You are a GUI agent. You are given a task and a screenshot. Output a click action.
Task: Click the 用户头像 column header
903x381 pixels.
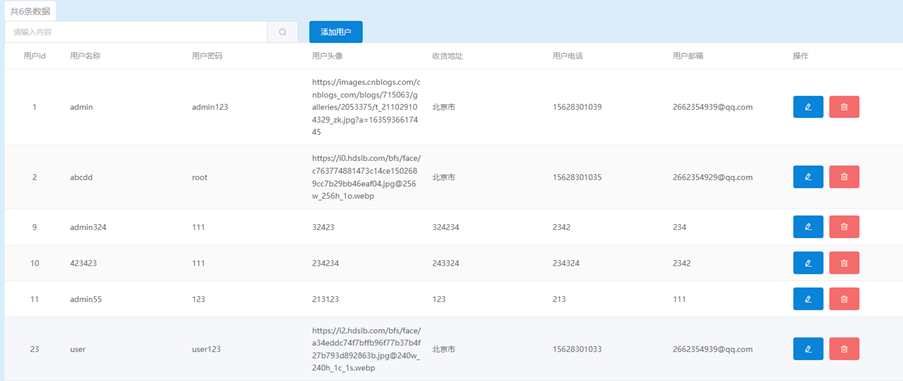[x=328, y=56]
